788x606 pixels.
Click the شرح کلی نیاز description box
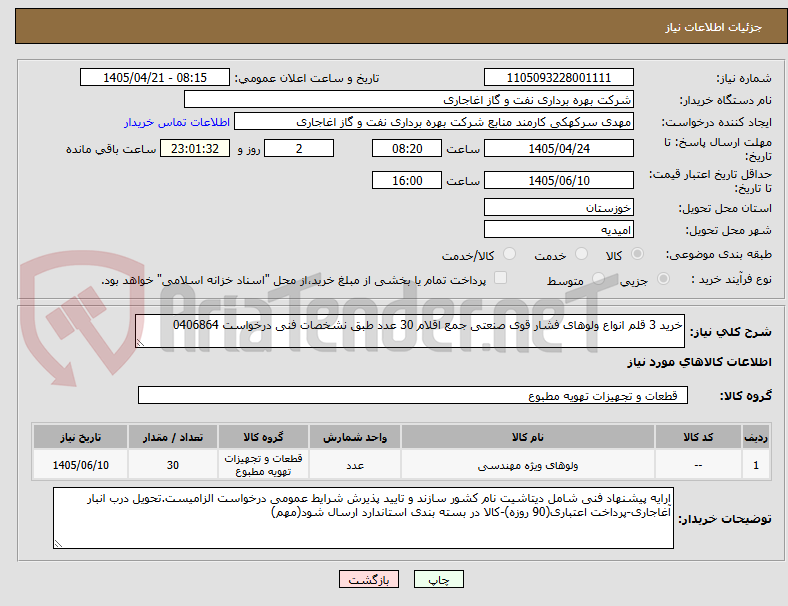pos(410,331)
